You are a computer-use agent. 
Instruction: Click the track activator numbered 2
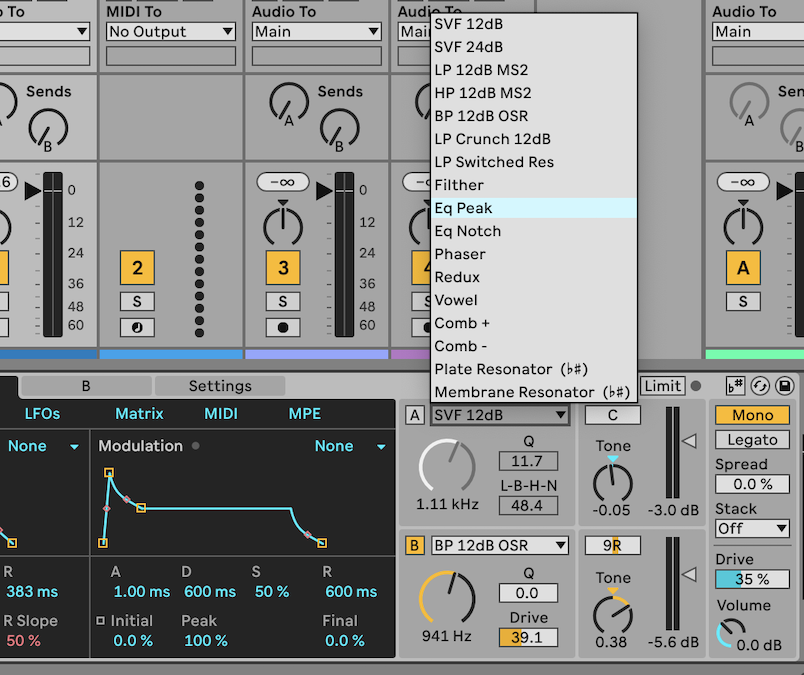click(x=136, y=267)
